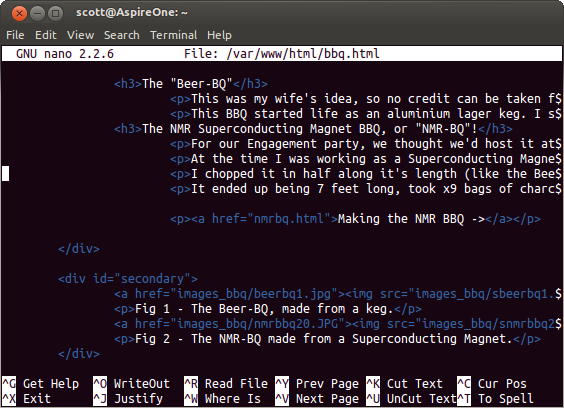Open the Search menu
The image size is (564, 408).
(122, 35)
